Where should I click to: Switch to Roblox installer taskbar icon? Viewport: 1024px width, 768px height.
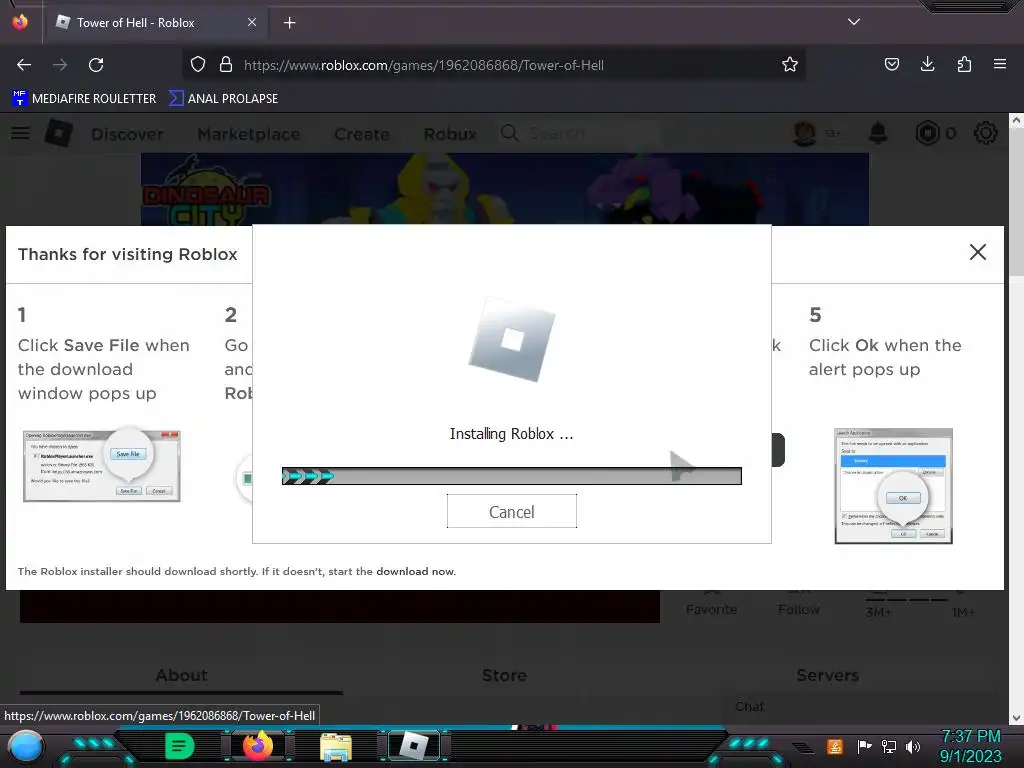click(x=413, y=746)
